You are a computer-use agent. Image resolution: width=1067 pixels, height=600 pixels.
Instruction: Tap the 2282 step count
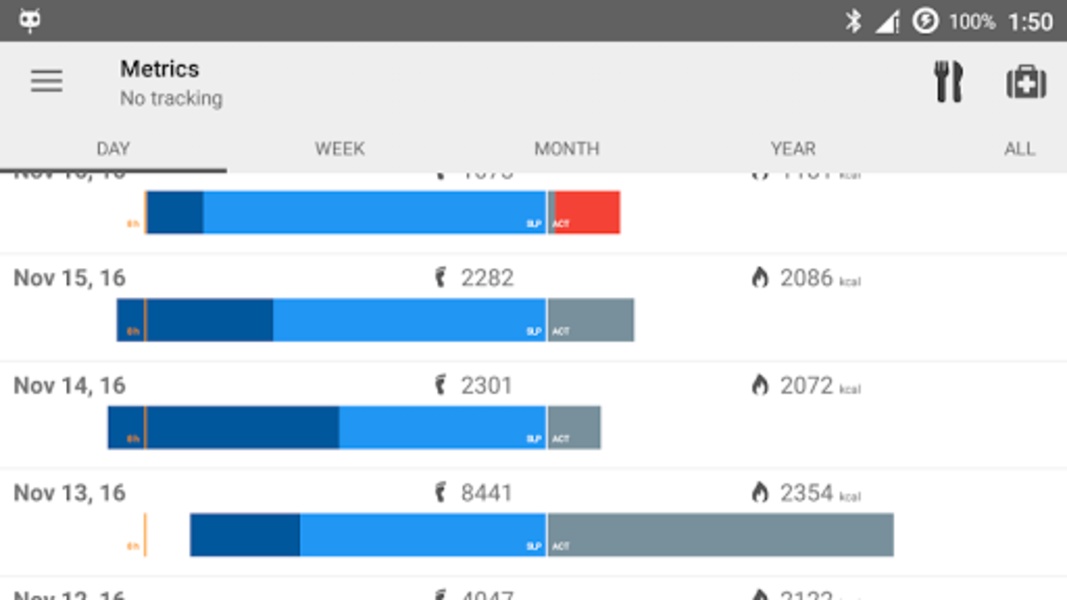[487, 278]
